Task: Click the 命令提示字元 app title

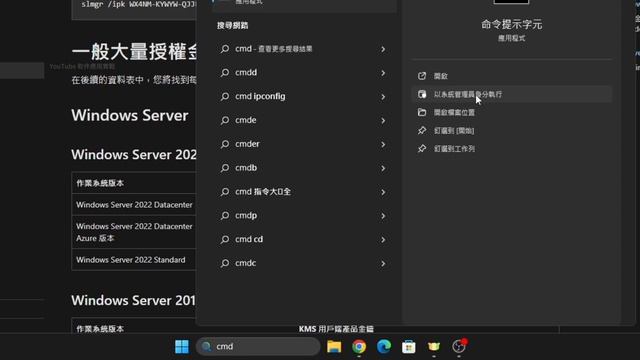Action: coord(511,24)
